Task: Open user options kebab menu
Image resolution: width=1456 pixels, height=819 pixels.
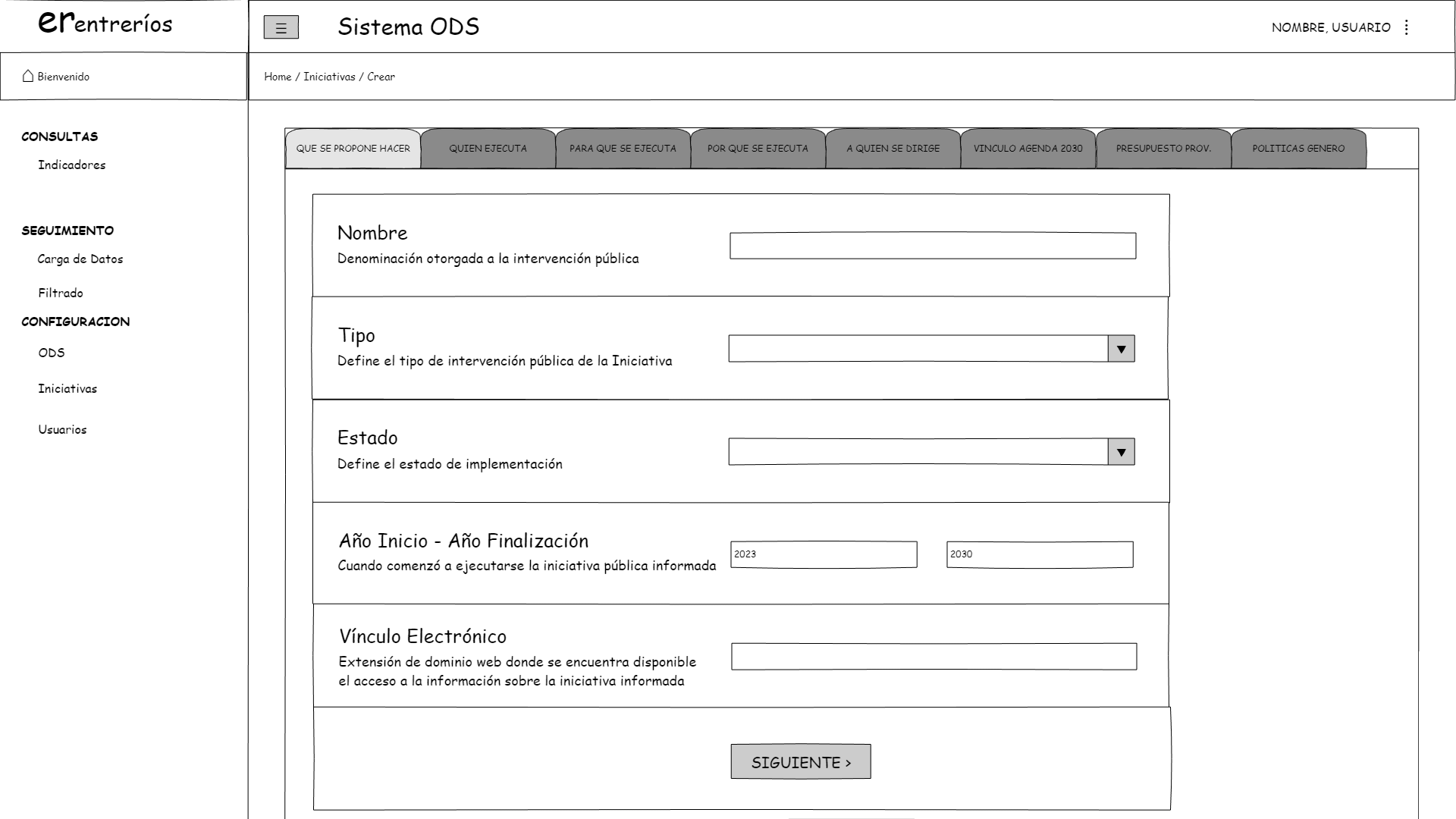Action: [x=1407, y=27]
